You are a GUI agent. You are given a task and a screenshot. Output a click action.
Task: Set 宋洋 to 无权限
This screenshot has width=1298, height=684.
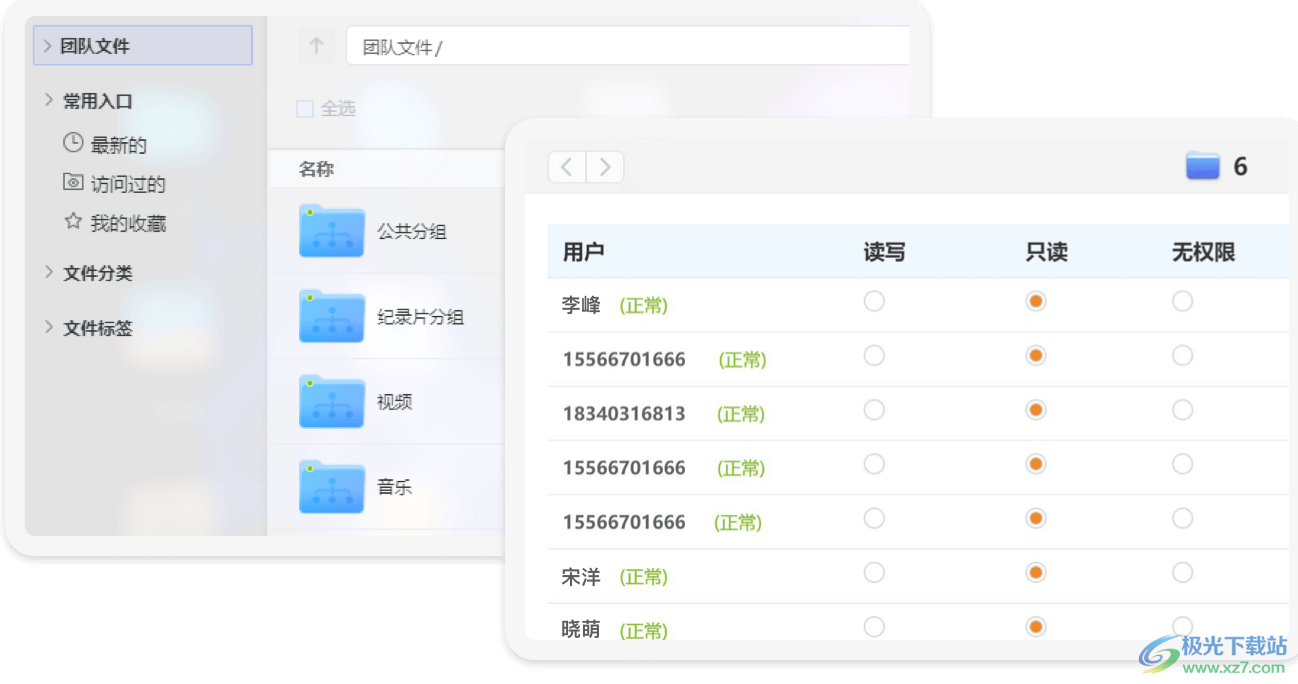[1182, 572]
